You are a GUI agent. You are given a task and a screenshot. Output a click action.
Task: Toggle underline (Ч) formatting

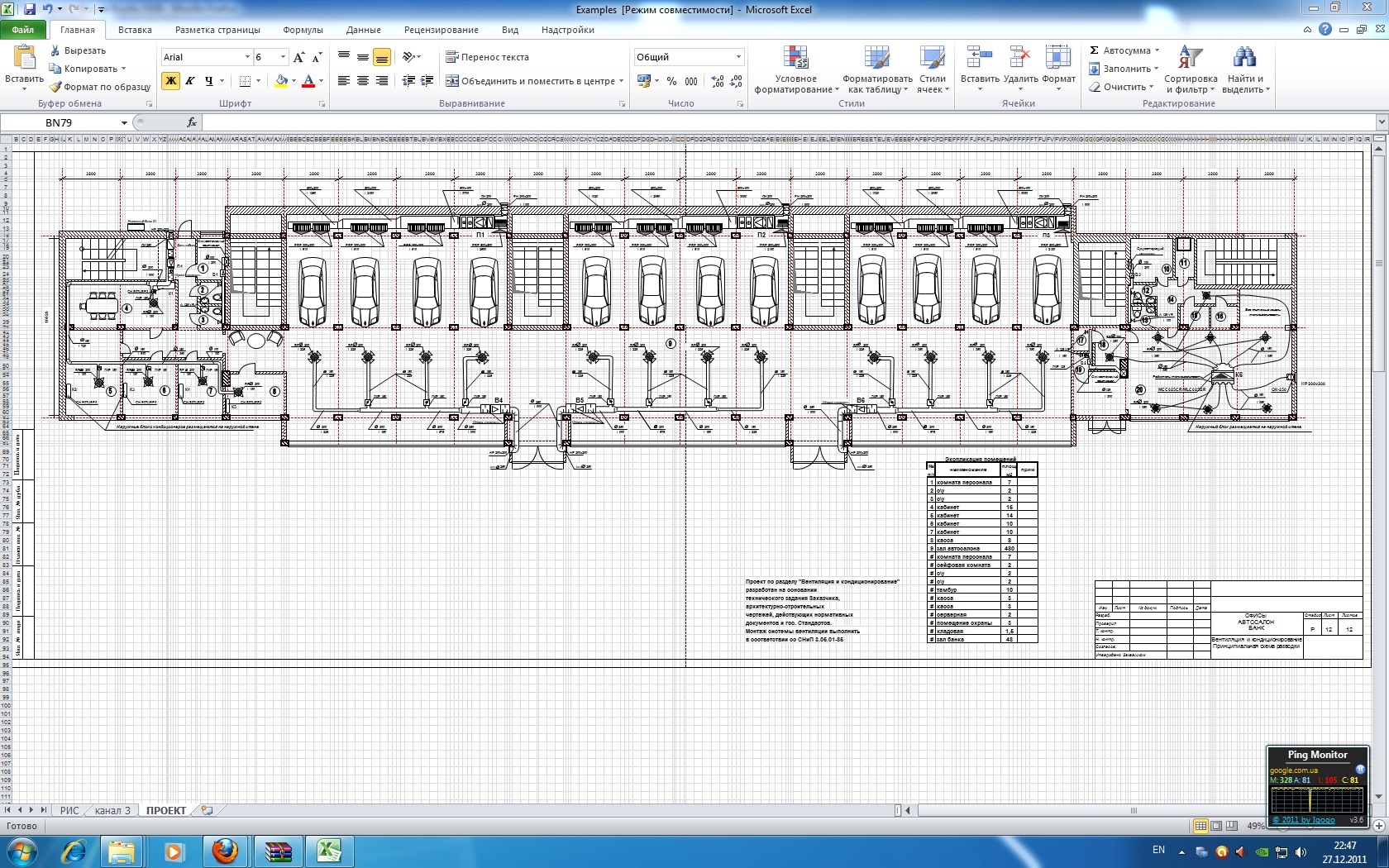point(208,81)
